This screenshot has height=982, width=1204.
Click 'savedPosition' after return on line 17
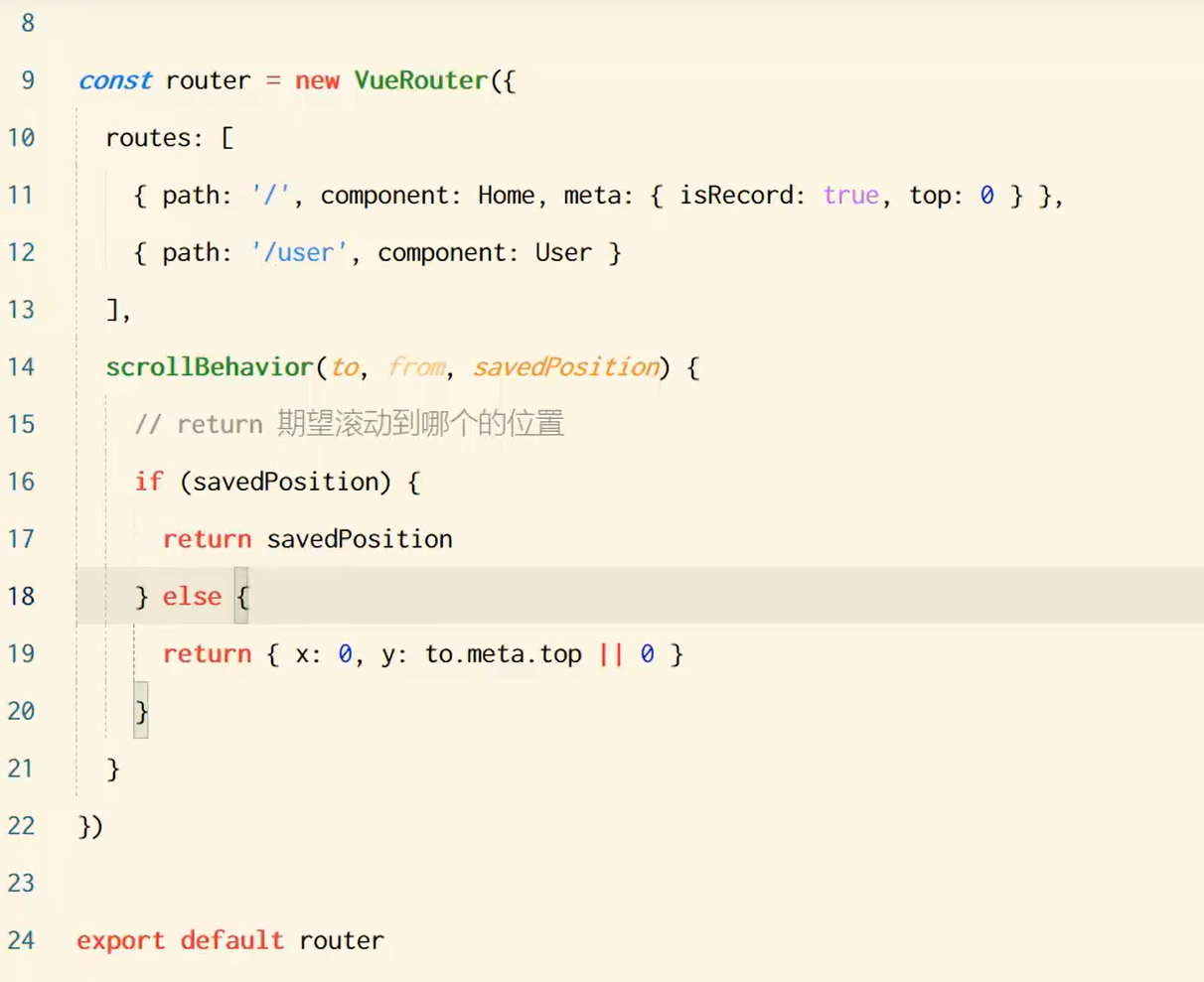point(360,539)
